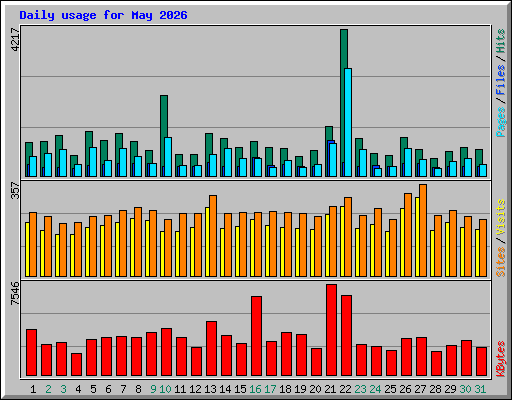The height and width of the screenshot is (400, 512).
Task: Select day label 4 on the x-axis
Action: 78,389
